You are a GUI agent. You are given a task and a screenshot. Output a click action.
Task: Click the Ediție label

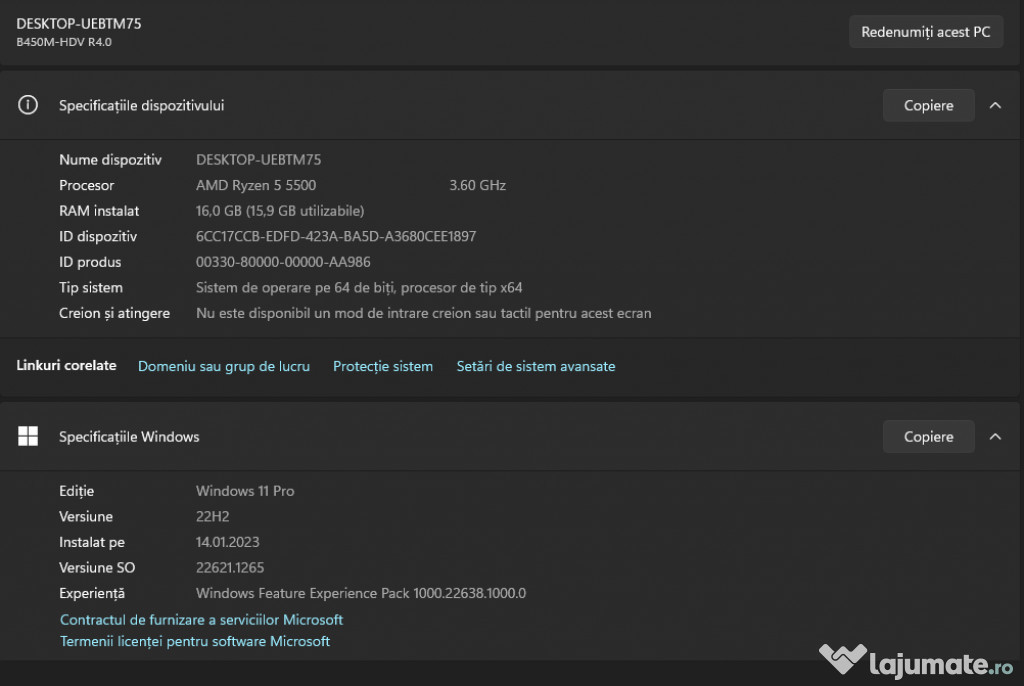(x=76, y=491)
